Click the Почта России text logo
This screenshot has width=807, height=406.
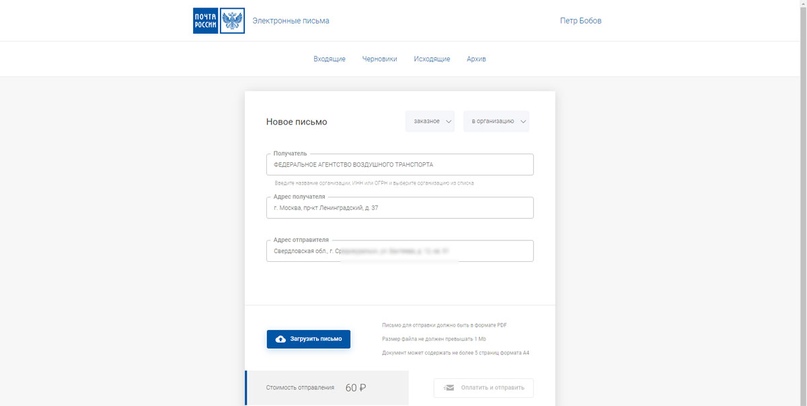click(205, 21)
